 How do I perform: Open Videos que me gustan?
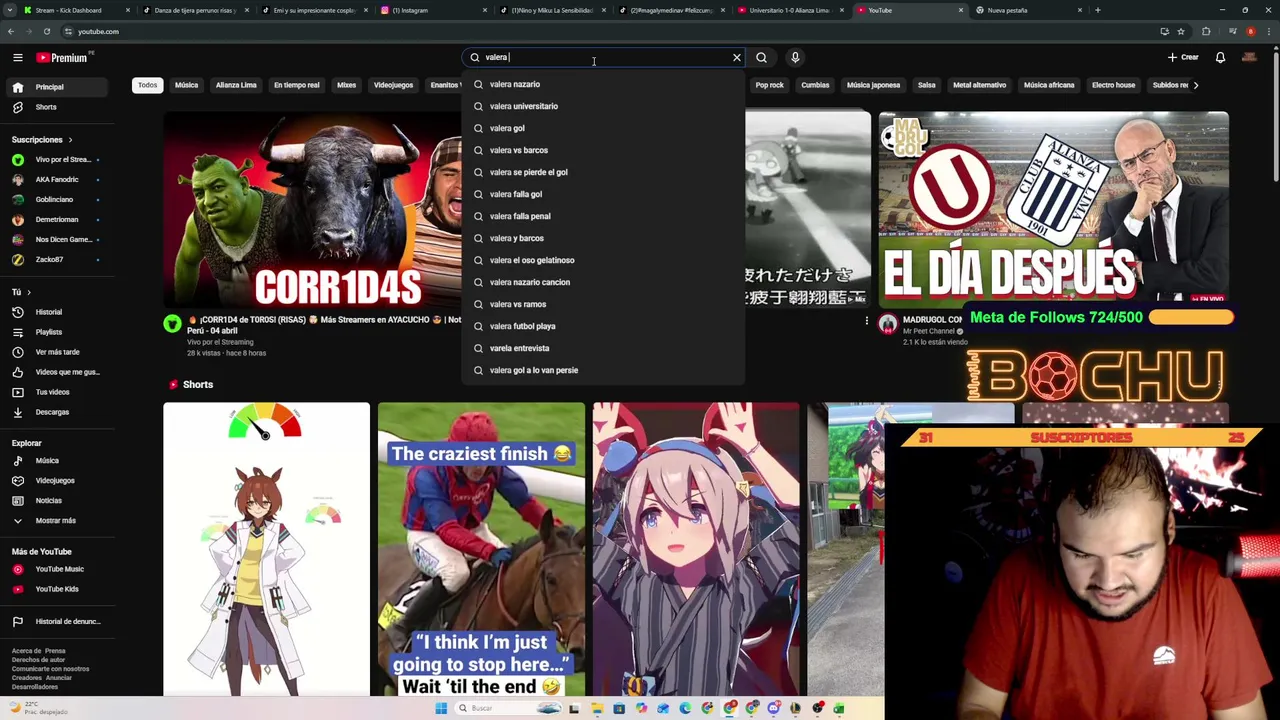click(57, 372)
